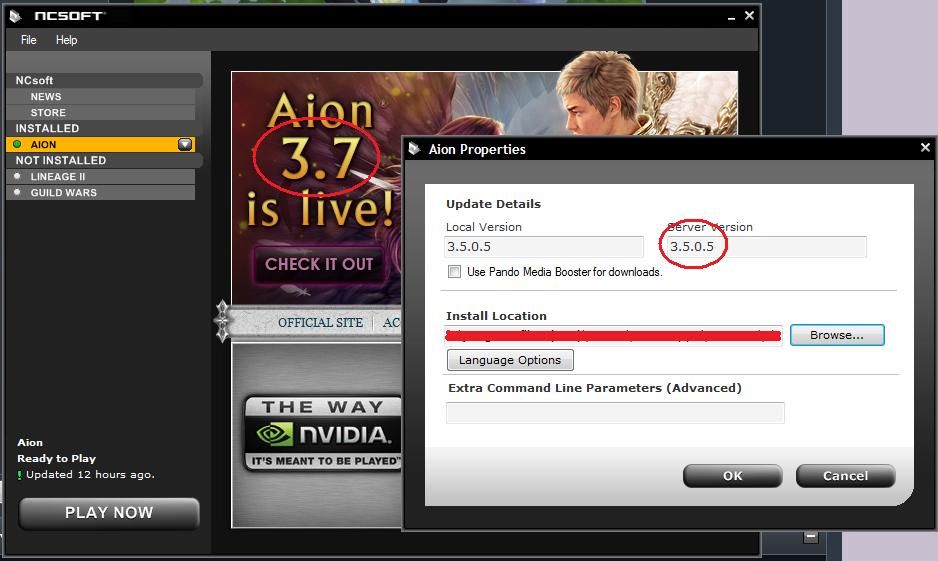Select LINEAGE II in not installed list
The width and height of the screenshot is (938, 561).
[x=100, y=176]
